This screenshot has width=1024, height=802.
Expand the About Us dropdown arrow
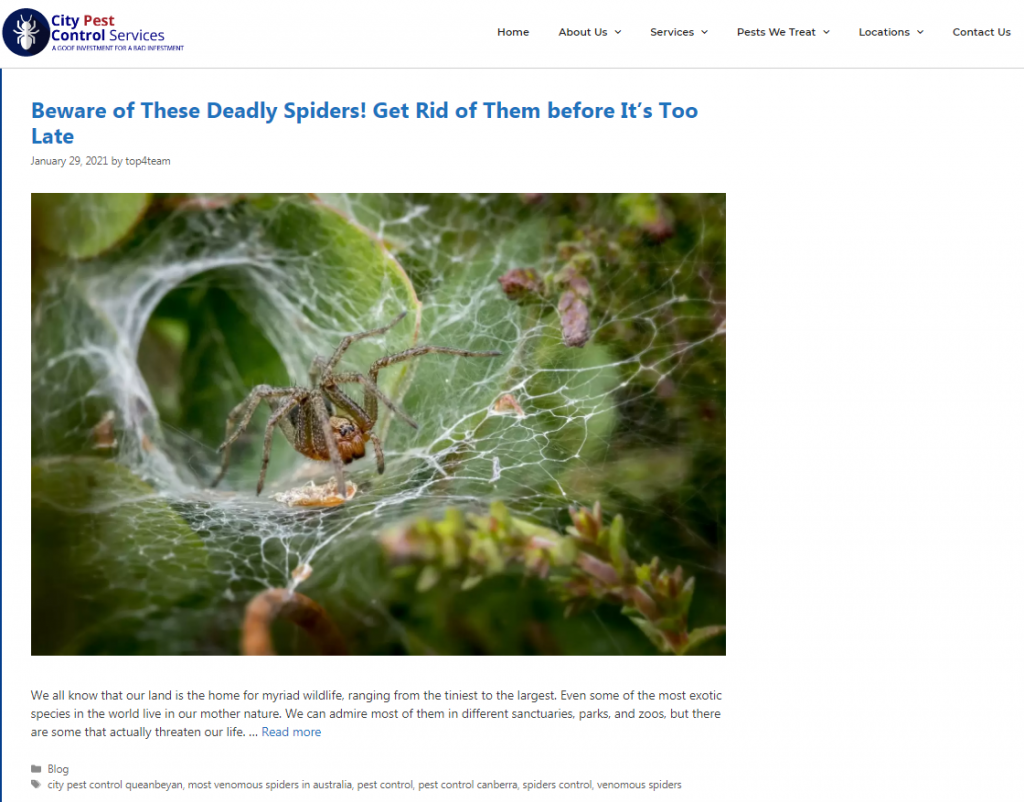(x=618, y=32)
